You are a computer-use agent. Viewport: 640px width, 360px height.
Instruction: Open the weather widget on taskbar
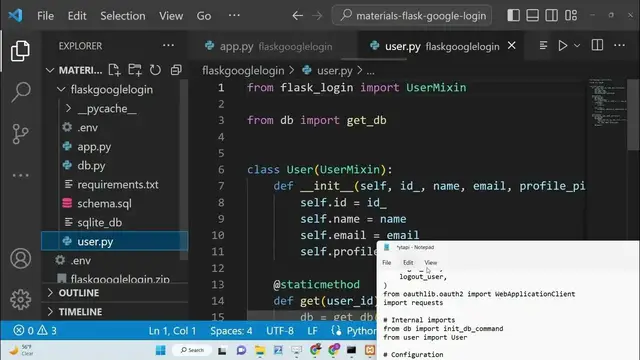click(x=22, y=350)
